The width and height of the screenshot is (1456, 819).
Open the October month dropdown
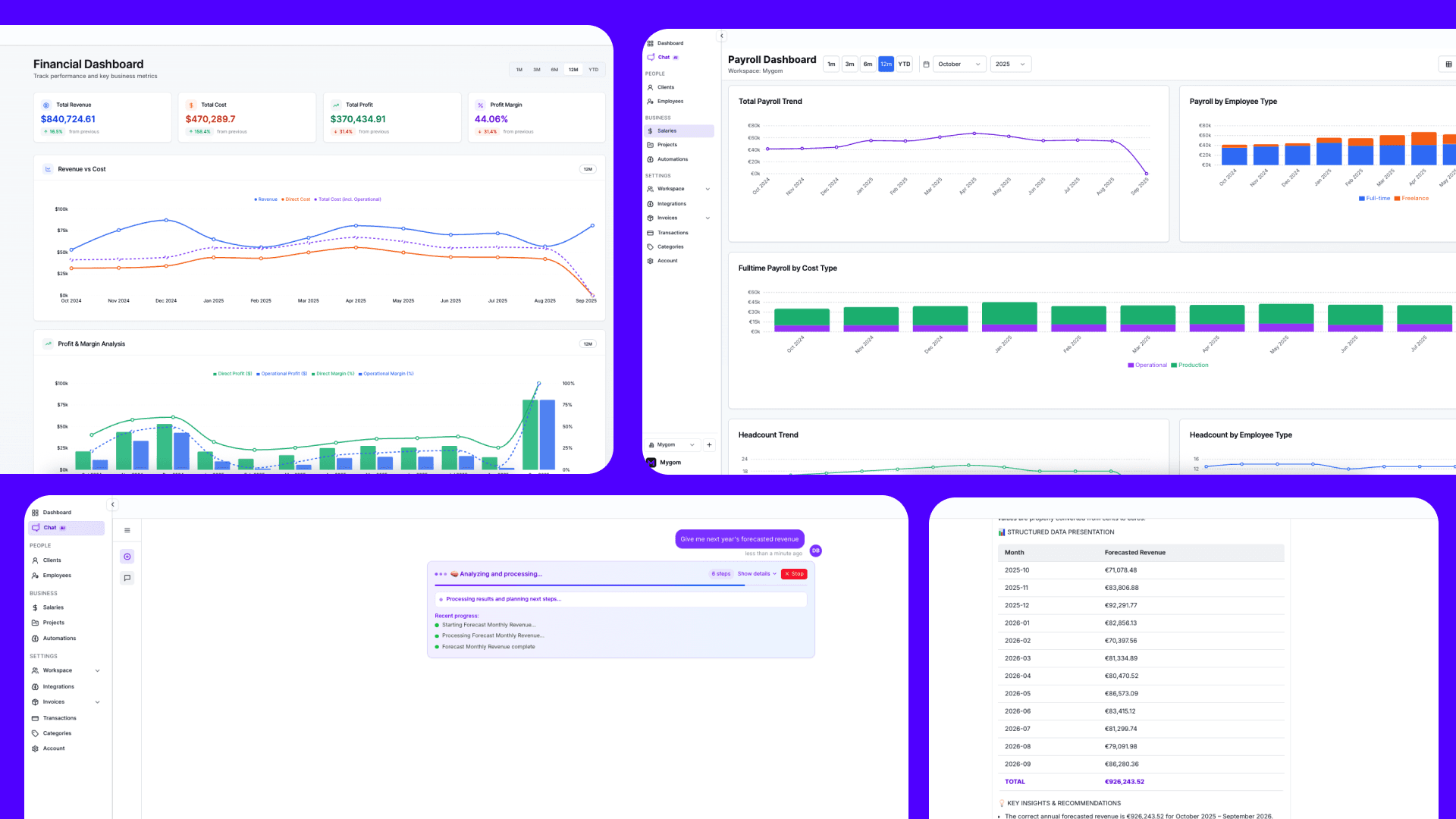pyautogui.click(x=958, y=64)
